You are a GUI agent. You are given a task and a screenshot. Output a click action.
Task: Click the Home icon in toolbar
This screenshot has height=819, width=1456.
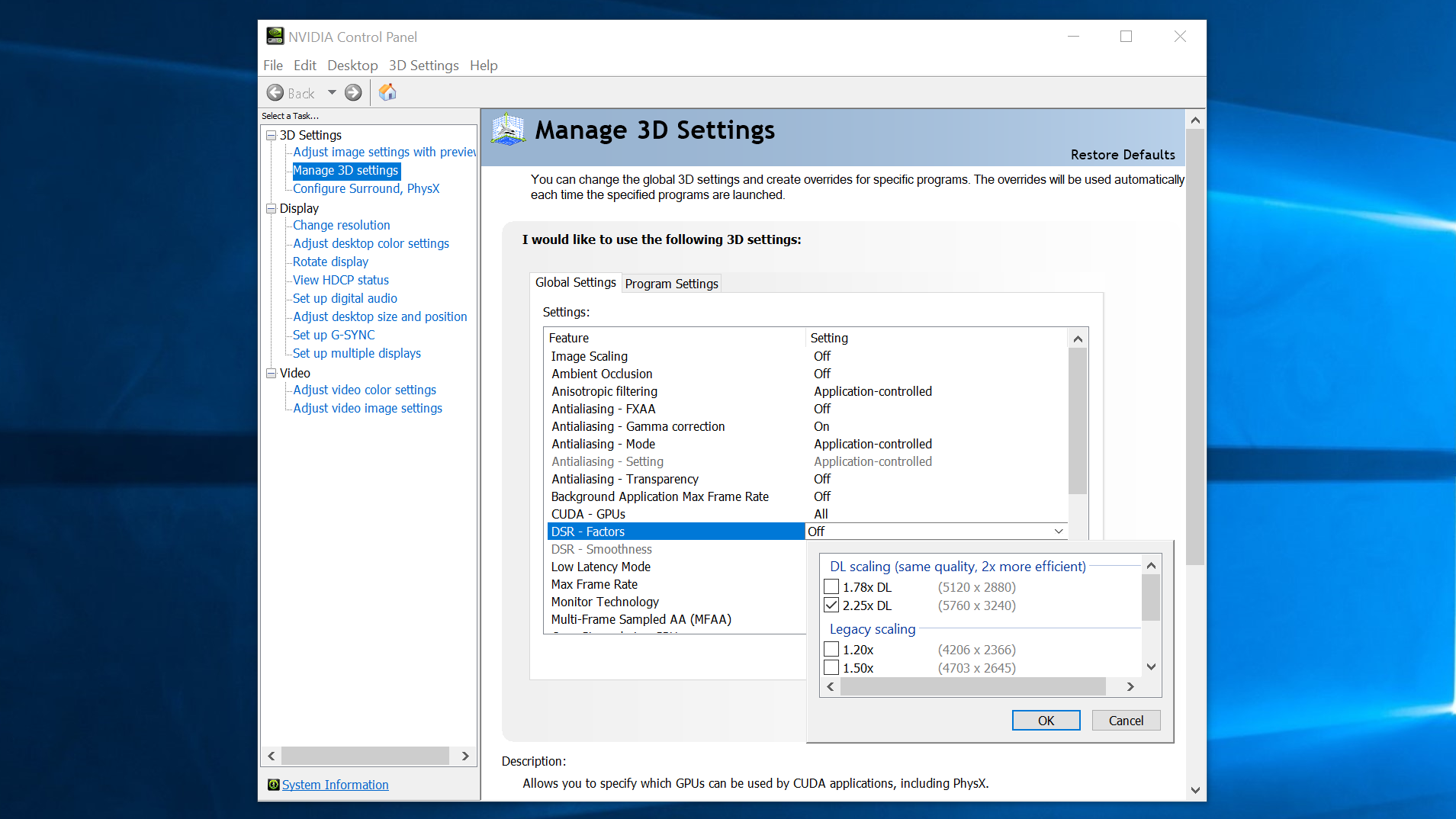[x=387, y=92]
